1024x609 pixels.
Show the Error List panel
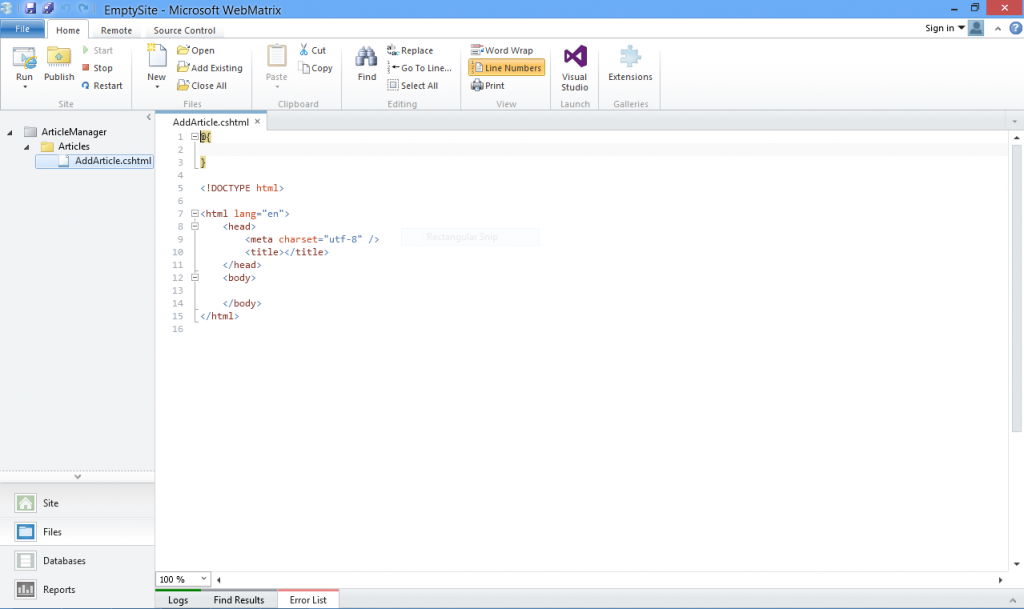[x=307, y=599]
